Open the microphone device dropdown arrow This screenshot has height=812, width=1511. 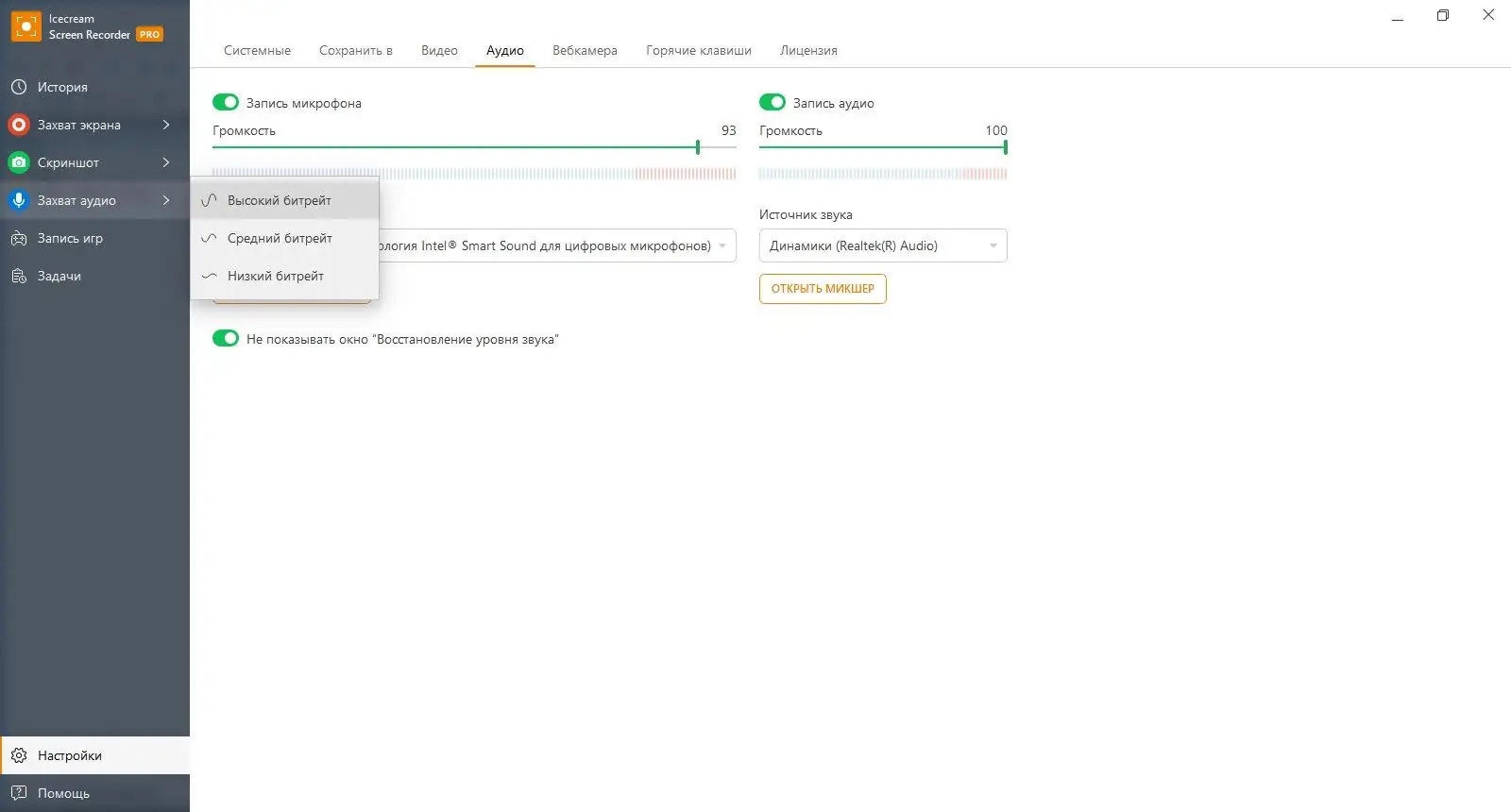[x=722, y=245]
